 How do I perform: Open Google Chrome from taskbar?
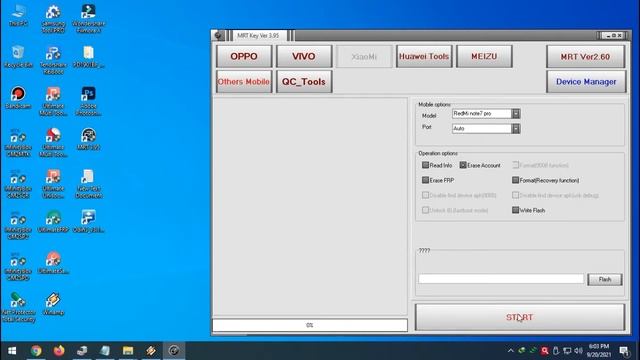[36, 351]
